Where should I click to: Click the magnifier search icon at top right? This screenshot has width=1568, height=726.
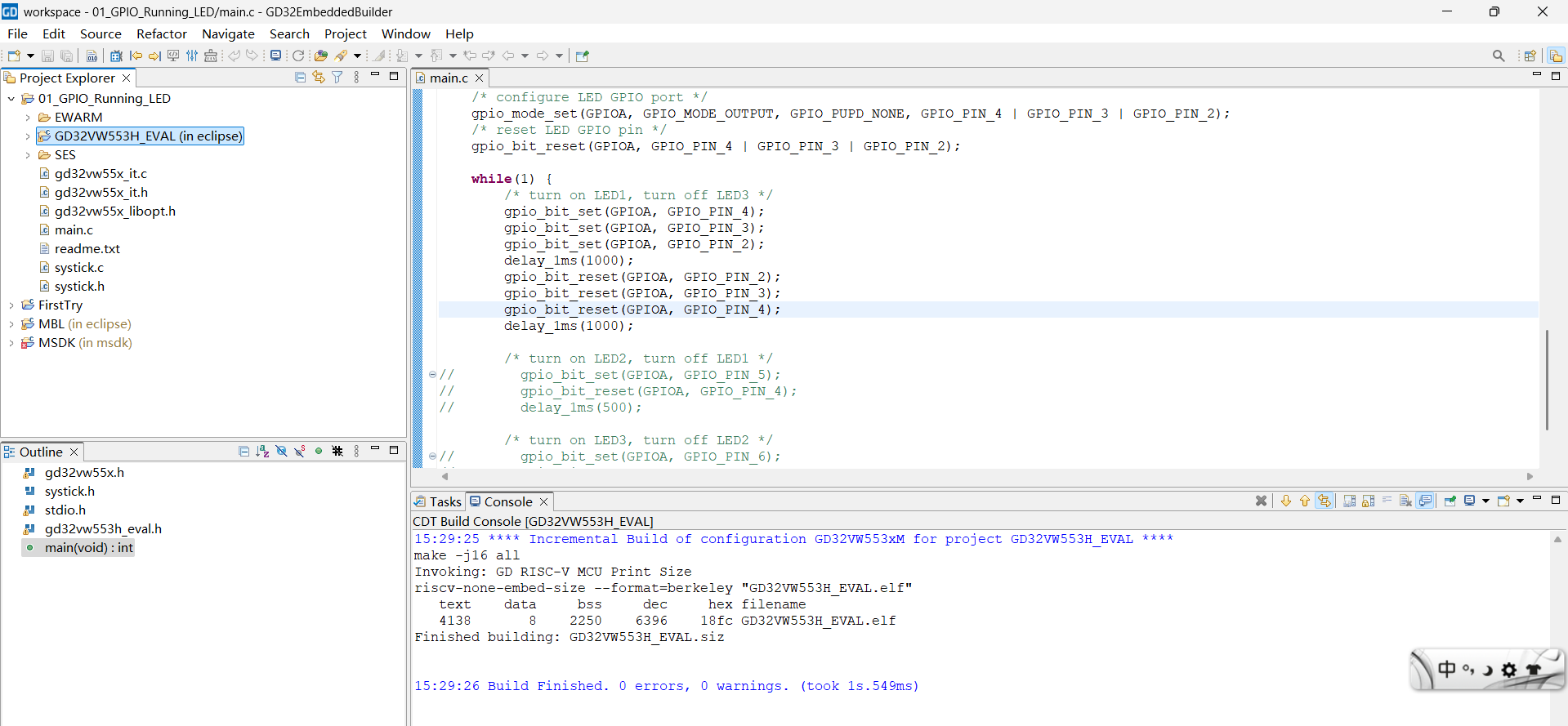click(1498, 56)
